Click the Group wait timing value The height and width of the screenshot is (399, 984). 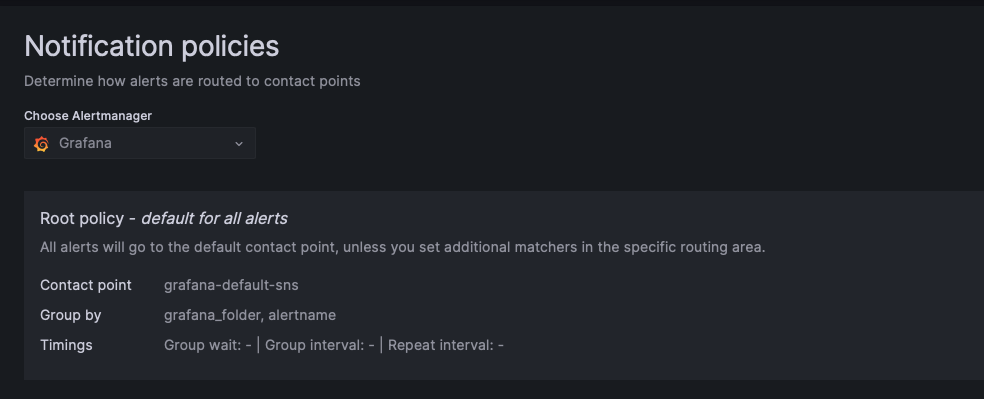(208, 345)
